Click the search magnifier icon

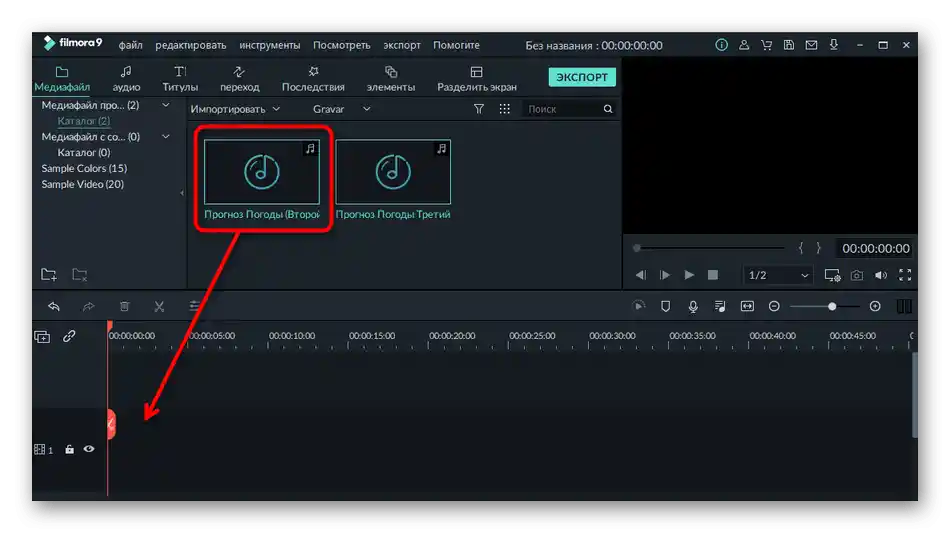608,109
